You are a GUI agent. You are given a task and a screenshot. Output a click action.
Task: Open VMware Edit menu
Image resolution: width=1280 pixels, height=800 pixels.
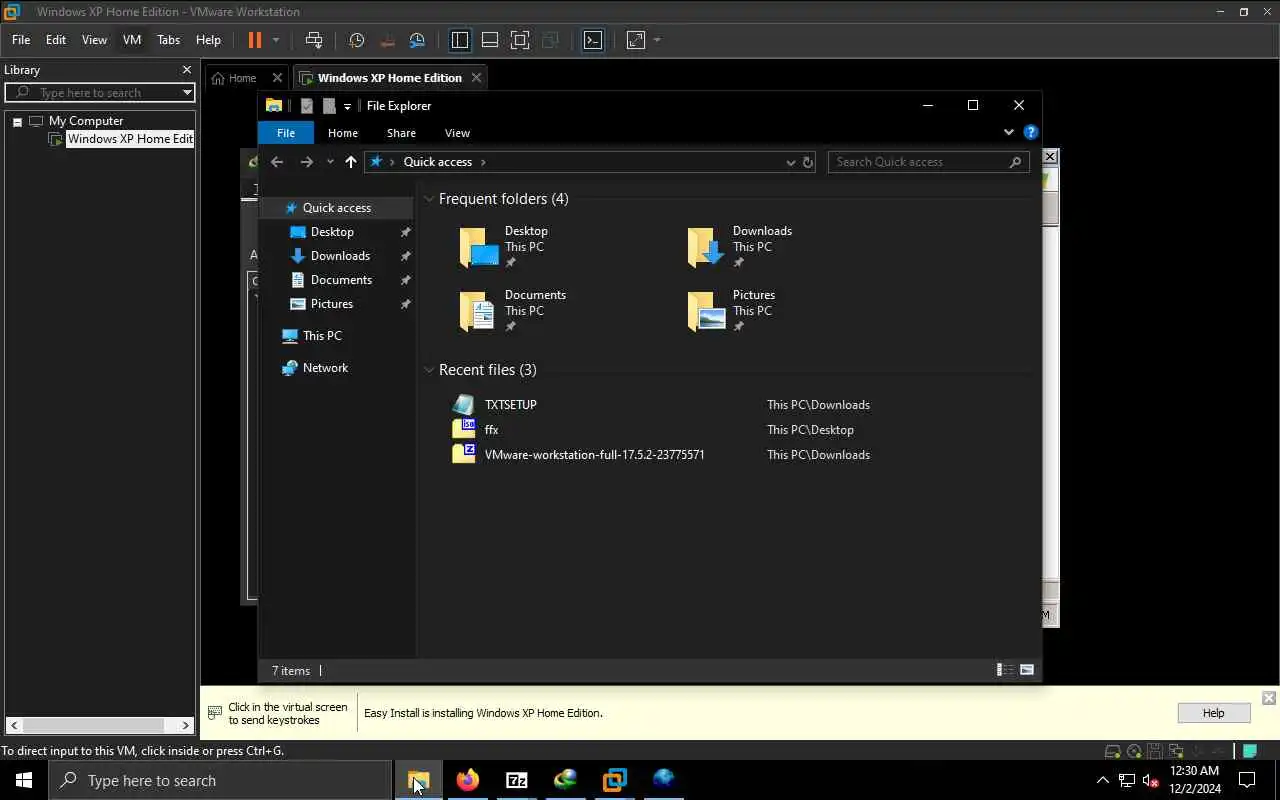click(56, 40)
